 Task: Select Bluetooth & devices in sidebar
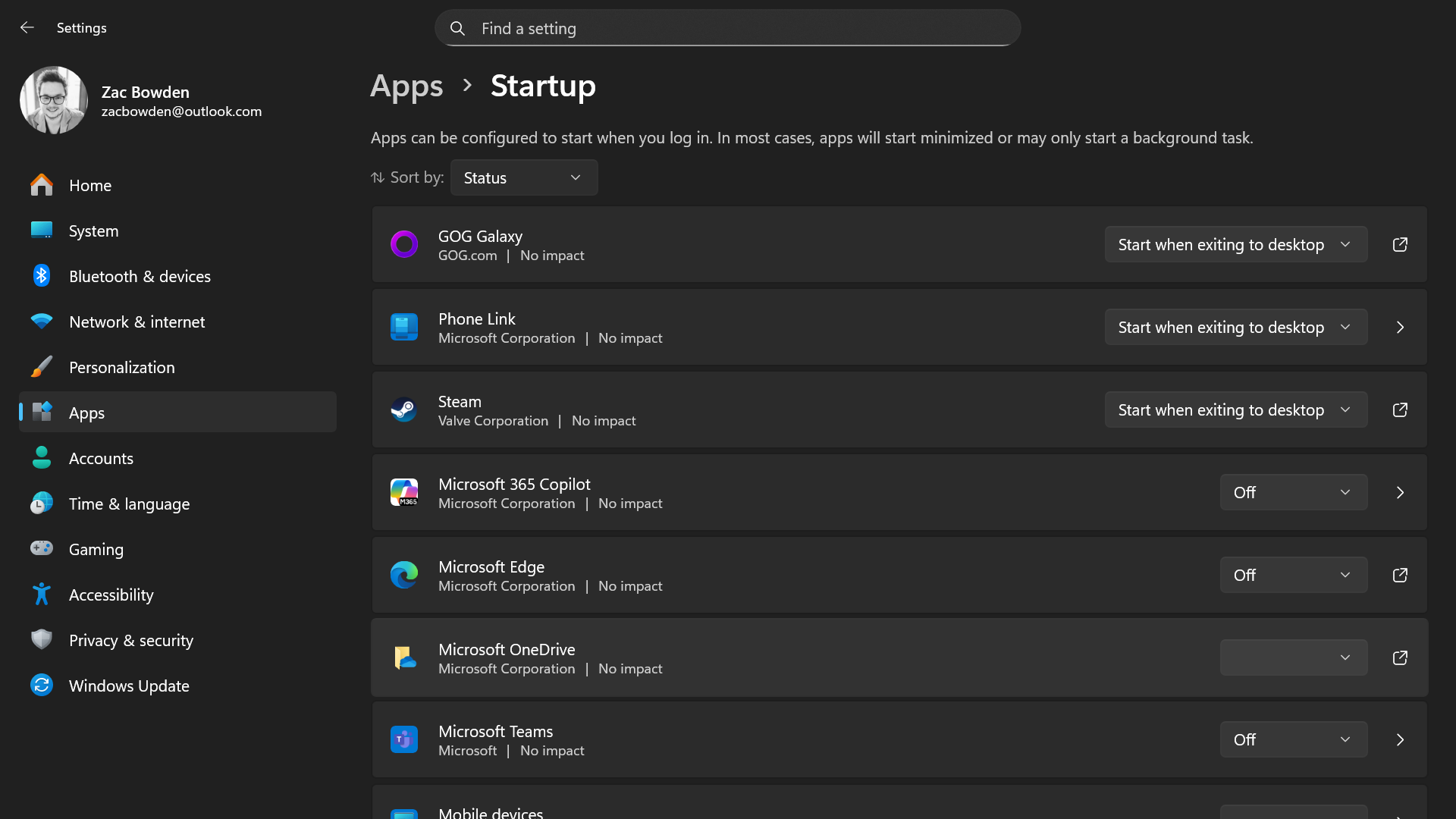click(x=177, y=276)
